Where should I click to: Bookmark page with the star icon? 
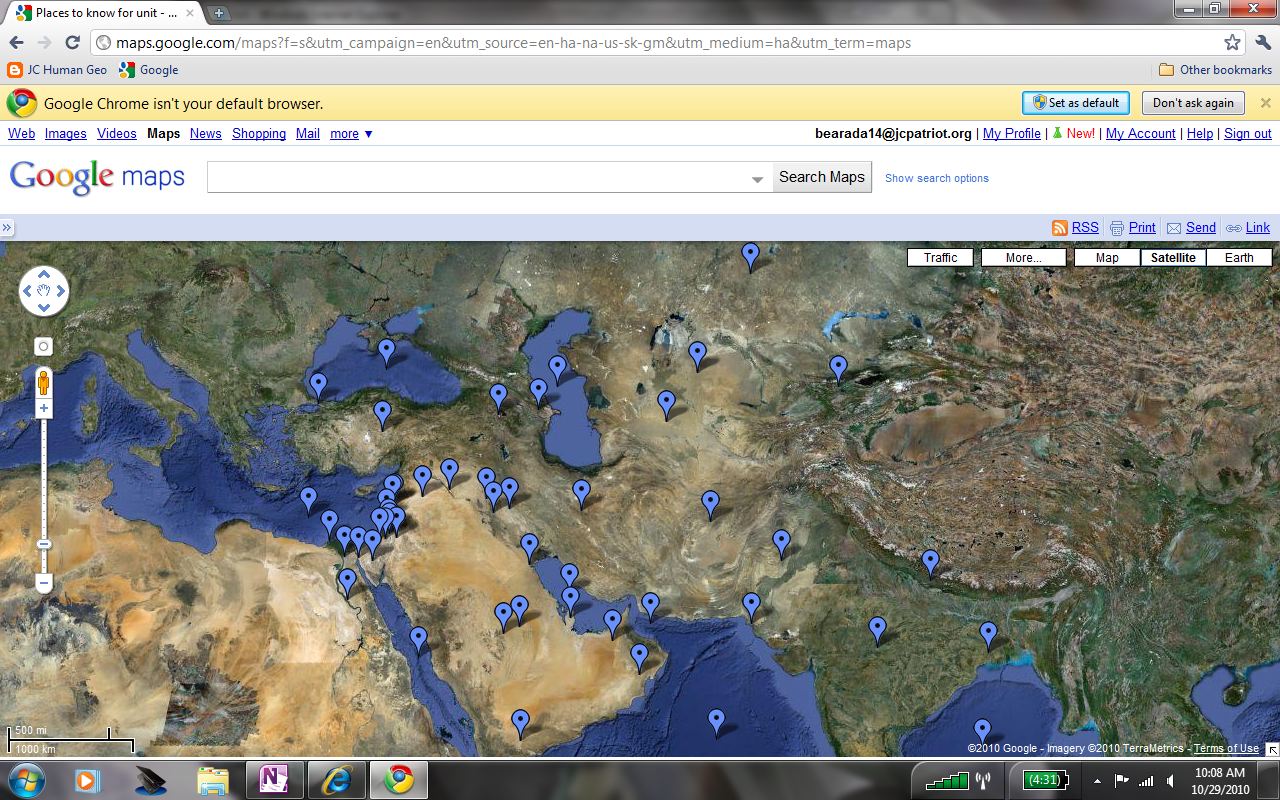(x=1233, y=43)
